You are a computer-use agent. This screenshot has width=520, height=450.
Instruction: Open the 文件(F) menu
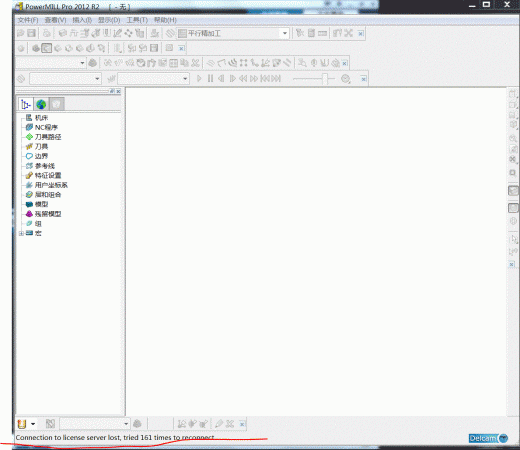click(x=28, y=20)
